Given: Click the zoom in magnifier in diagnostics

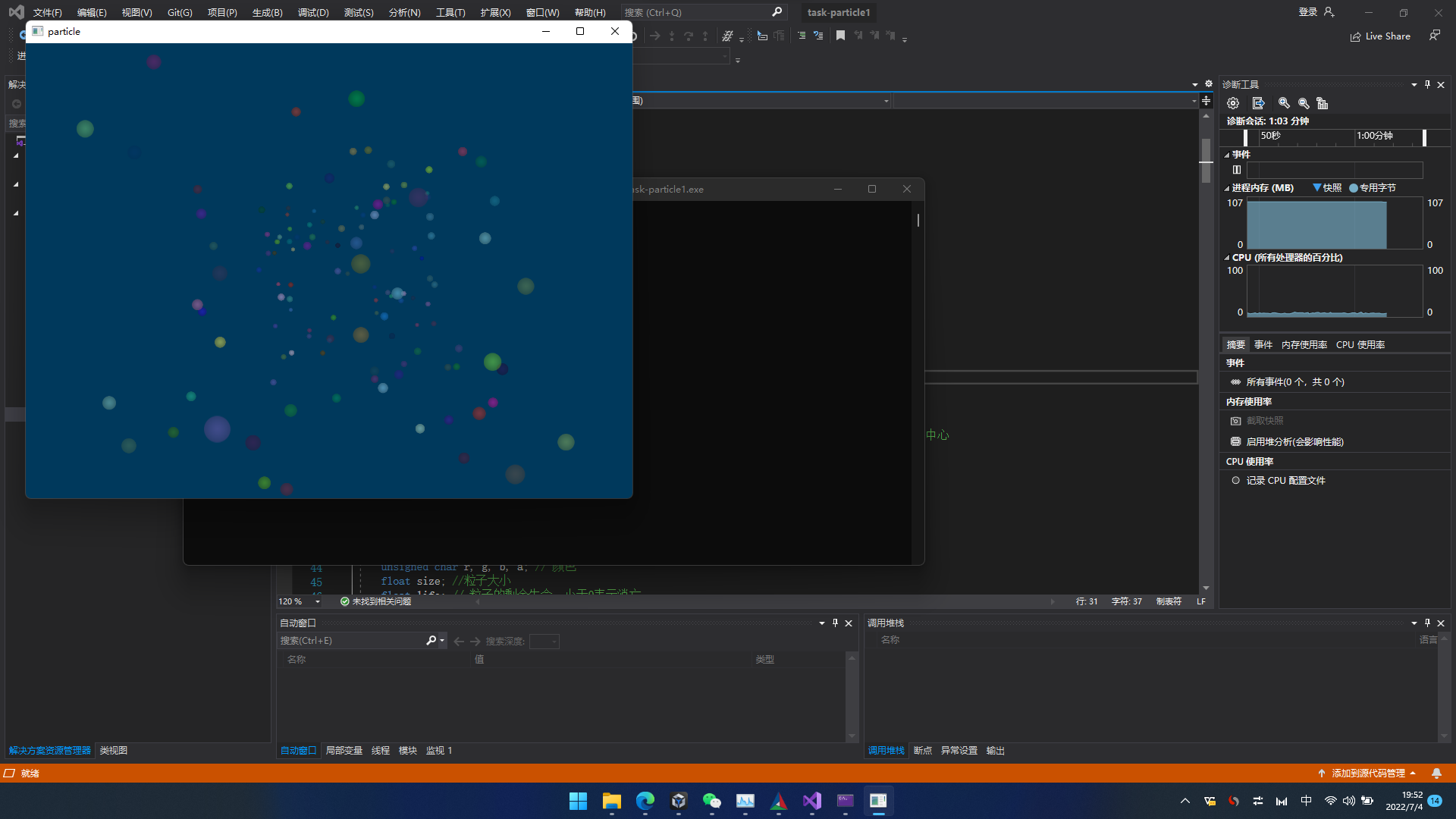Looking at the screenshot, I should coord(1284,103).
